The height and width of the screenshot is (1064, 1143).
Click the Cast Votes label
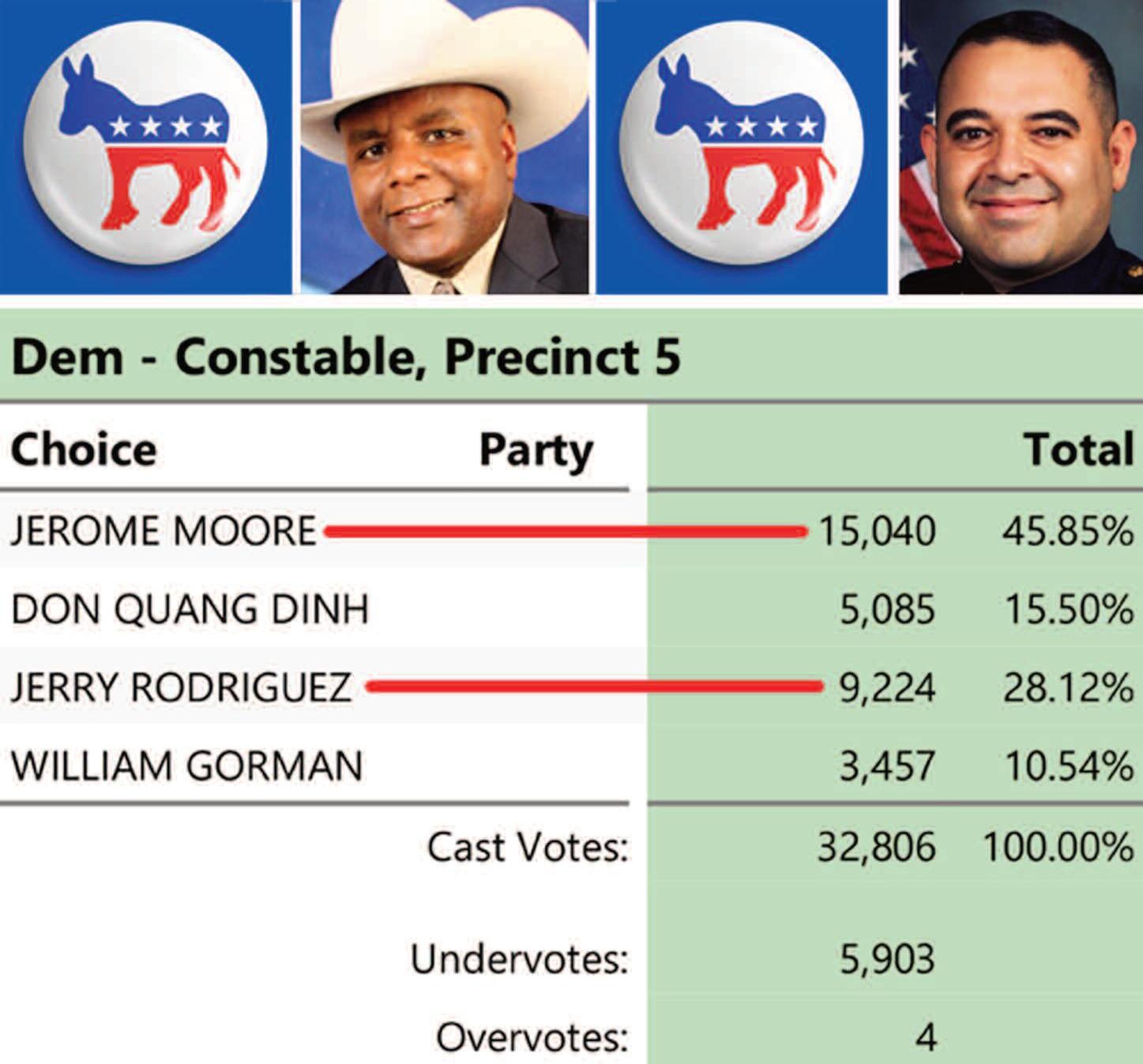pyautogui.click(x=528, y=847)
